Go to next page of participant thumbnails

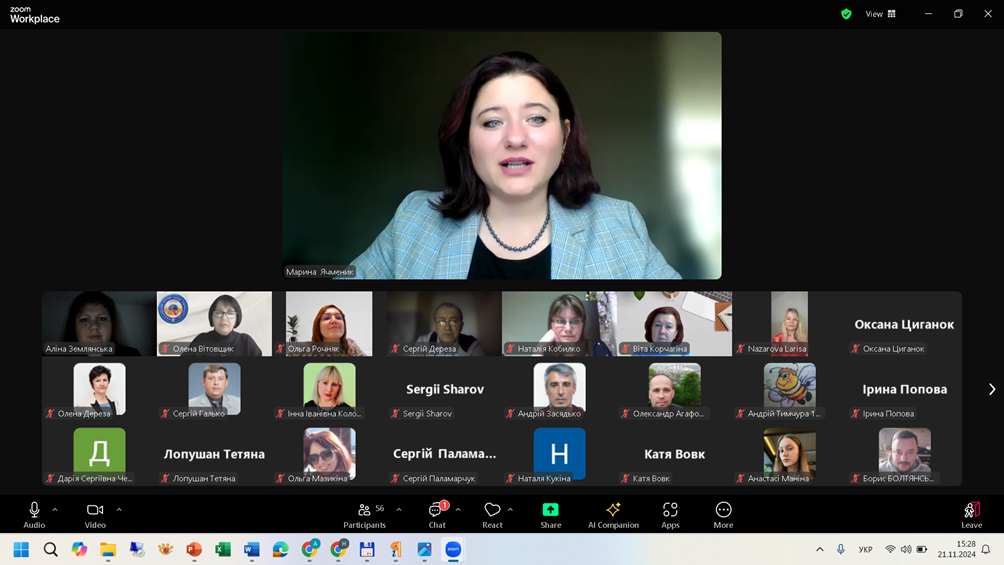coord(992,389)
